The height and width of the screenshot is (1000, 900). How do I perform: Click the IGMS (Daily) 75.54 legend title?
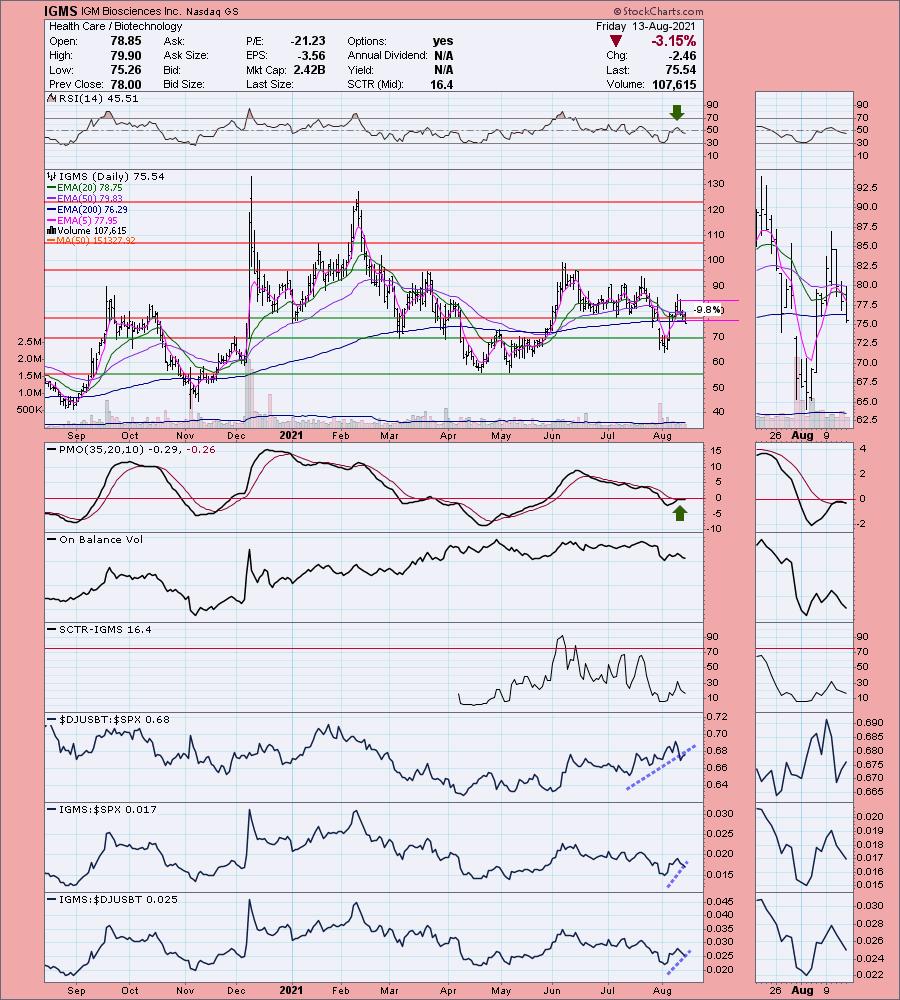[x=112, y=177]
